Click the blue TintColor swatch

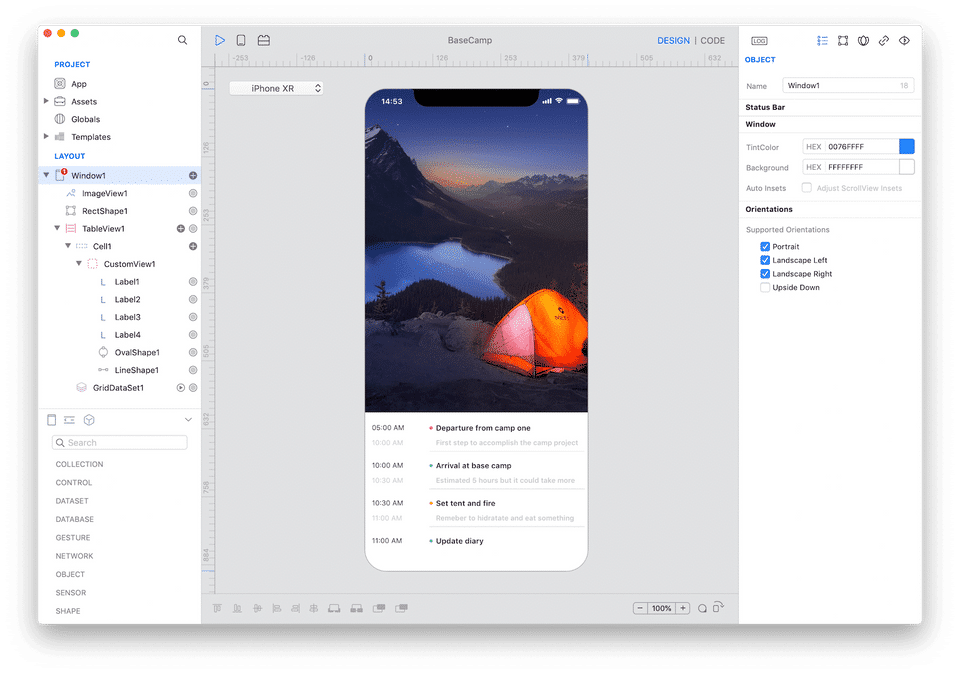[x=906, y=147]
